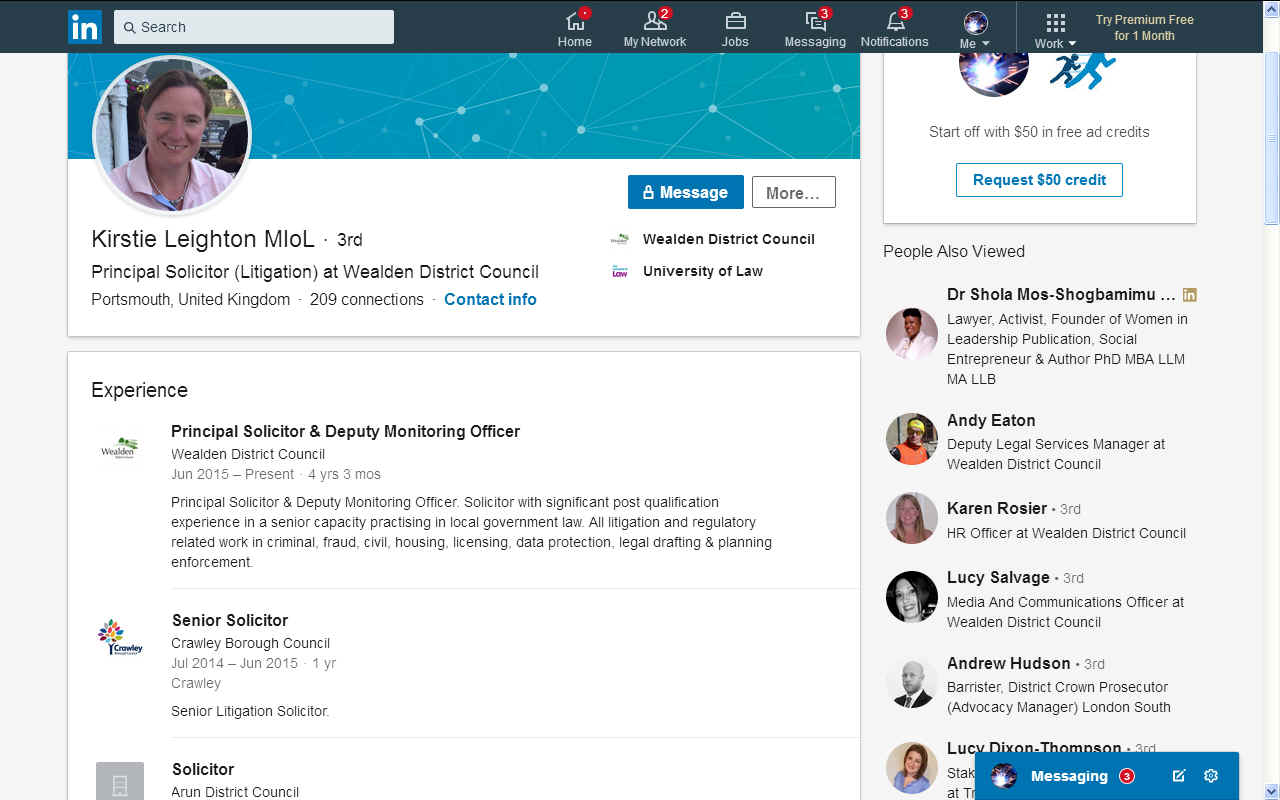Viewport: 1280px width, 800px height.
Task: Click the ad avatar image above credits
Action: point(994,75)
